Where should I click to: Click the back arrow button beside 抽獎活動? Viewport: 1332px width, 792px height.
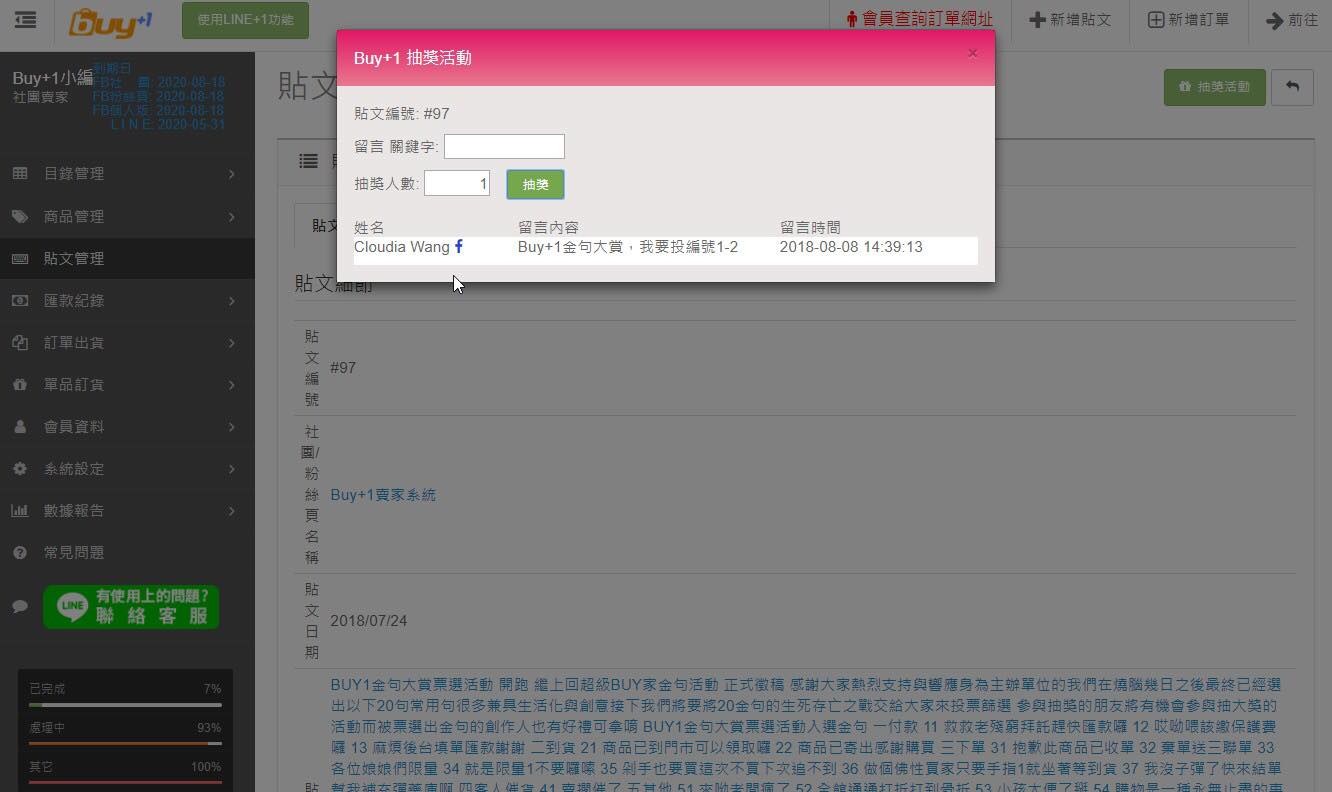tap(1292, 87)
